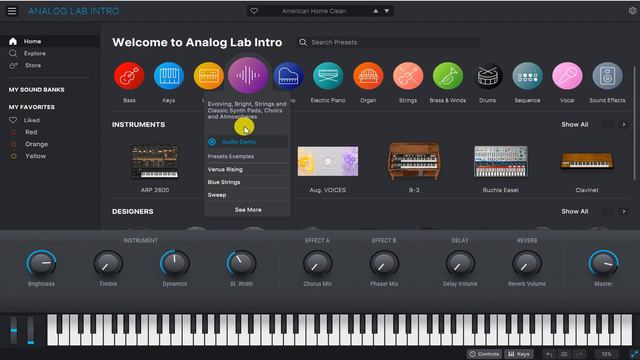Go back in designers carousel with left chevron
Image resolution: width=640 pixels, height=360 pixels.
click(607, 211)
